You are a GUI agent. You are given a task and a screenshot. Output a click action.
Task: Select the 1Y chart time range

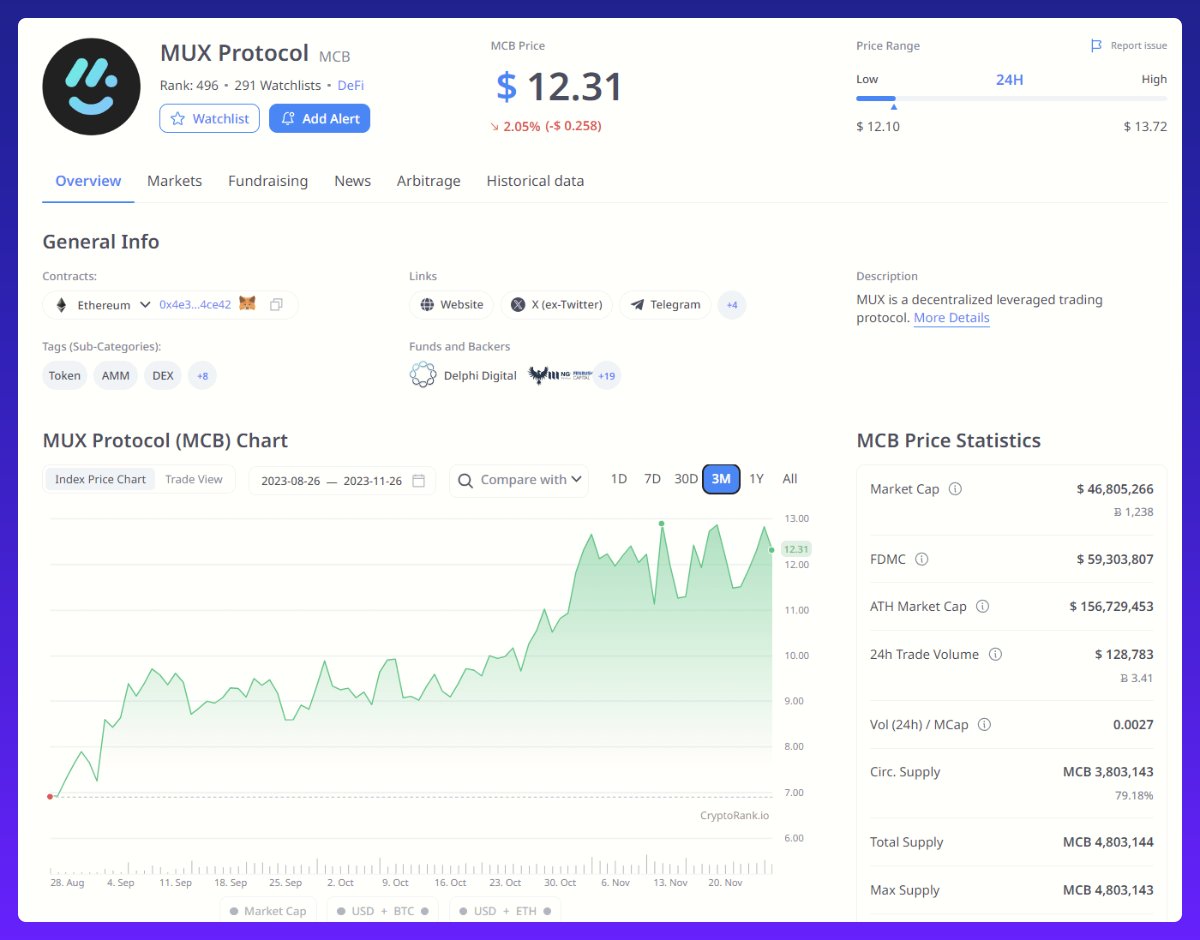click(756, 479)
